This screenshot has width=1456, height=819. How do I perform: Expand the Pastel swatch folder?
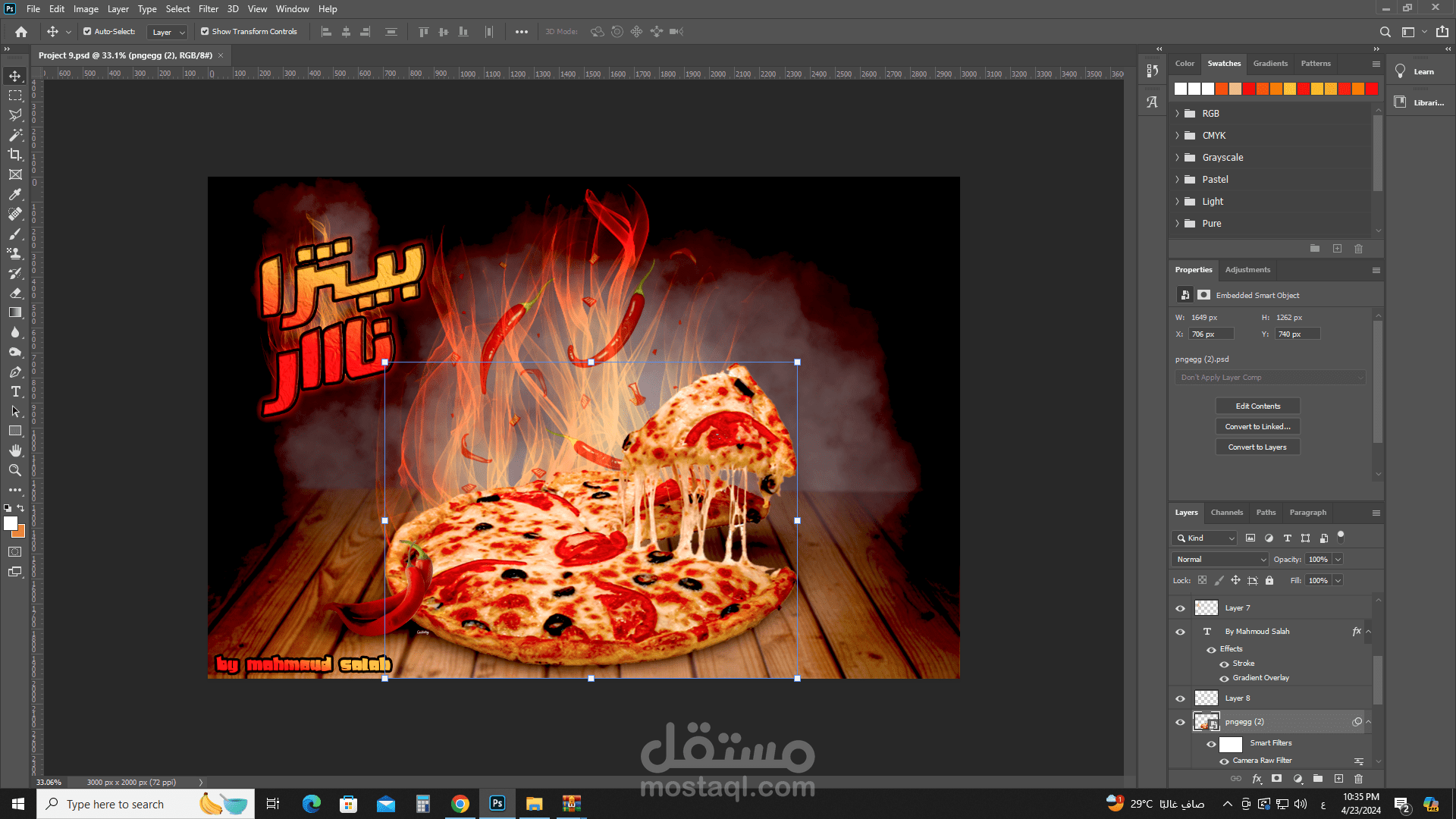[x=1178, y=180]
